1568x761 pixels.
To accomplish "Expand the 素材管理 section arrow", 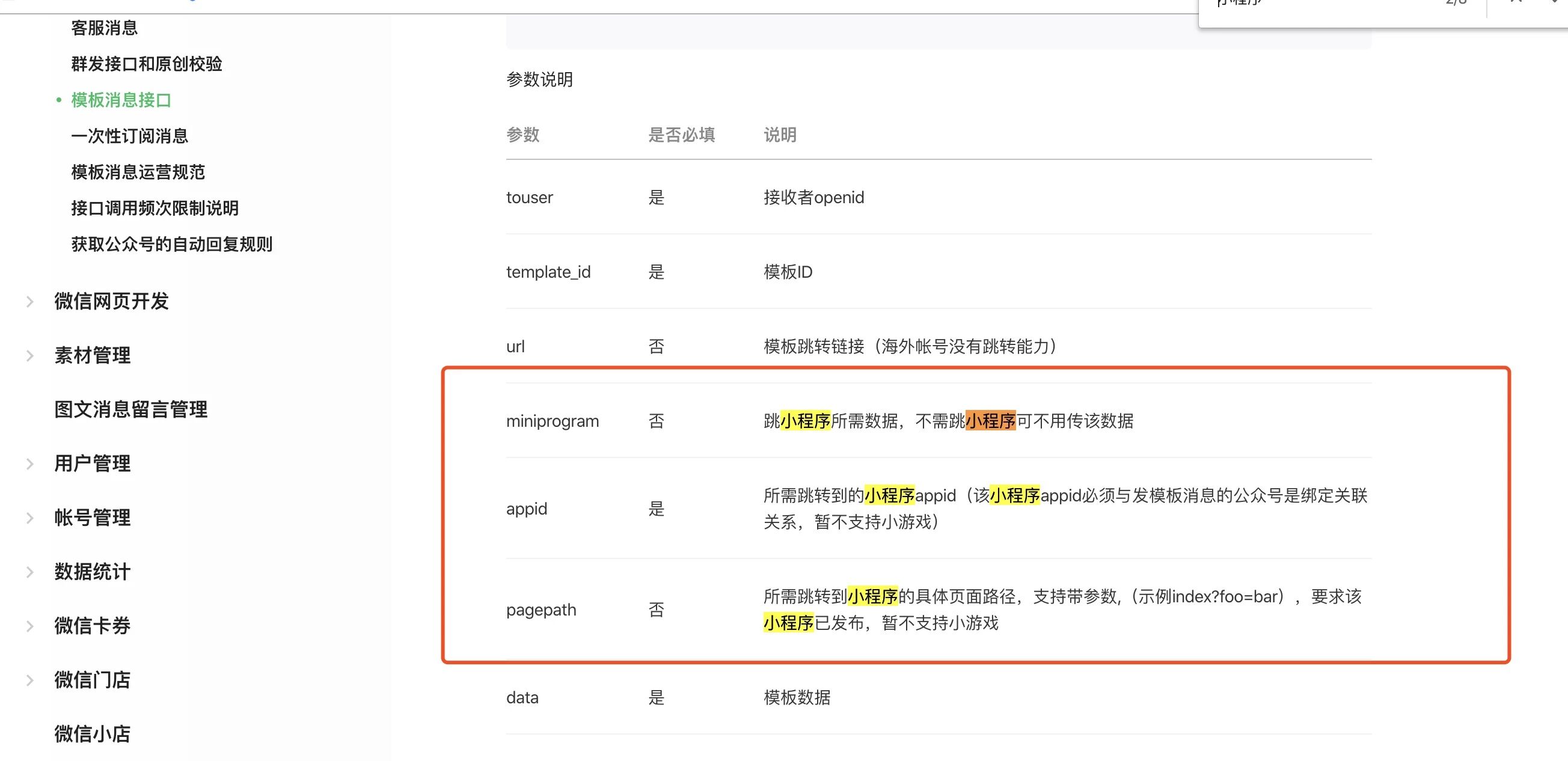I will 29,355.
